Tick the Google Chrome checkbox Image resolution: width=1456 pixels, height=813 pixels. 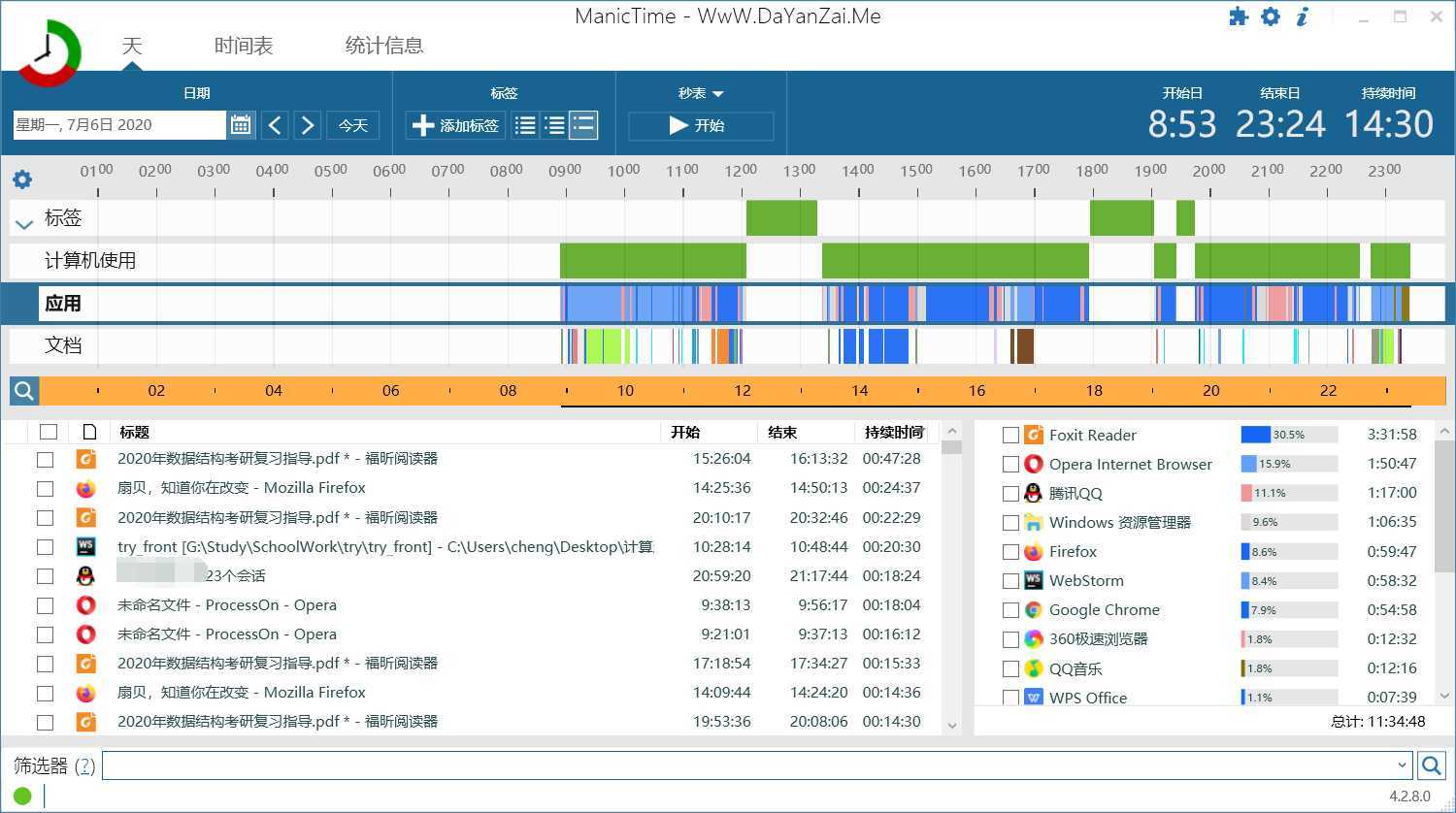(1010, 610)
